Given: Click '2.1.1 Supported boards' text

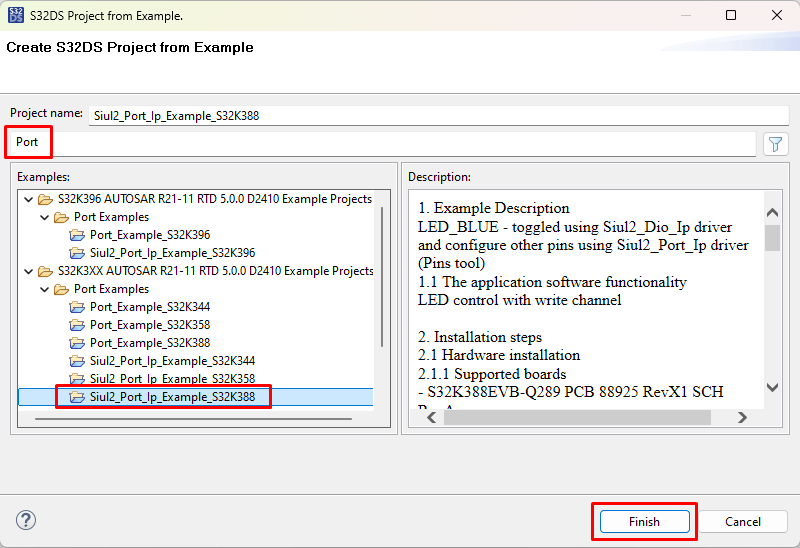Looking at the screenshot, I should point(492,374).
